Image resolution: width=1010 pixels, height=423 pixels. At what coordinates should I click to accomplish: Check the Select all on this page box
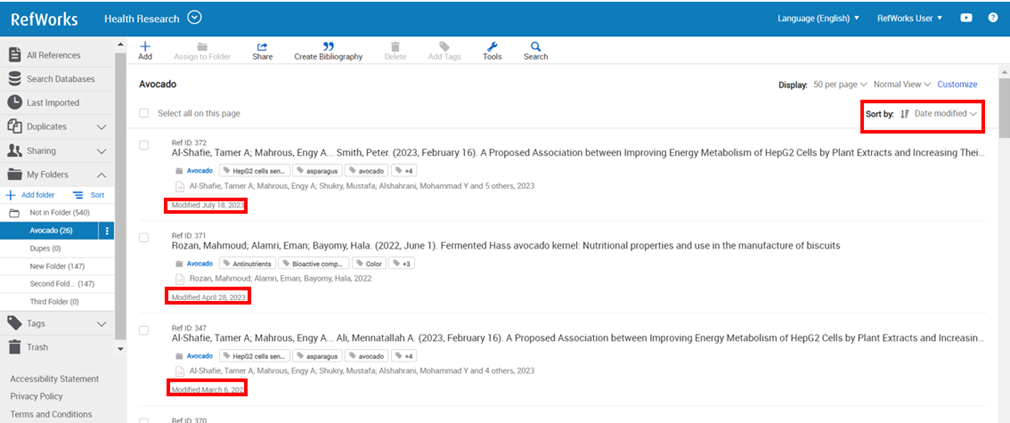[144, 113]
